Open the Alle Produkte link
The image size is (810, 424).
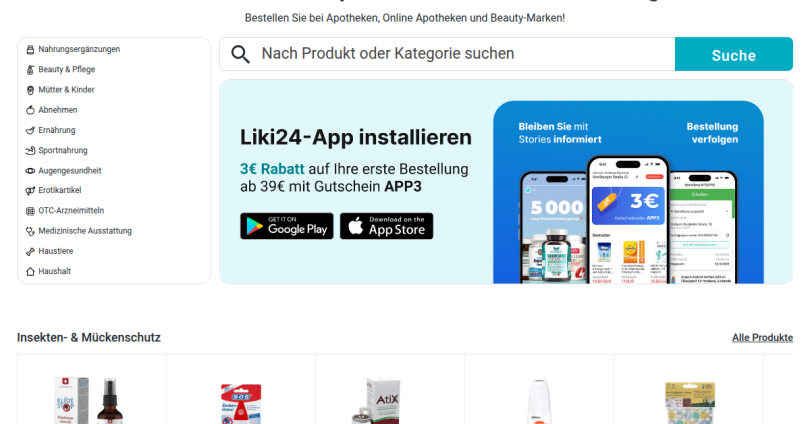pyautogui.click(x=762, y=338)
